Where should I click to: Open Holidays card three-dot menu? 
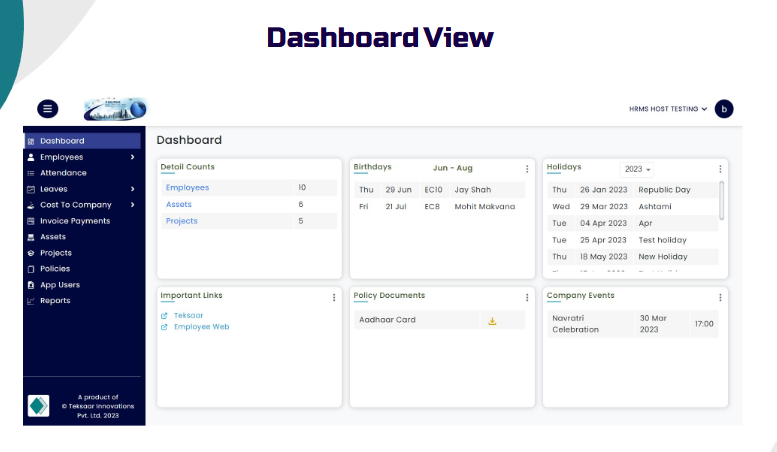(x=720, y=169)
